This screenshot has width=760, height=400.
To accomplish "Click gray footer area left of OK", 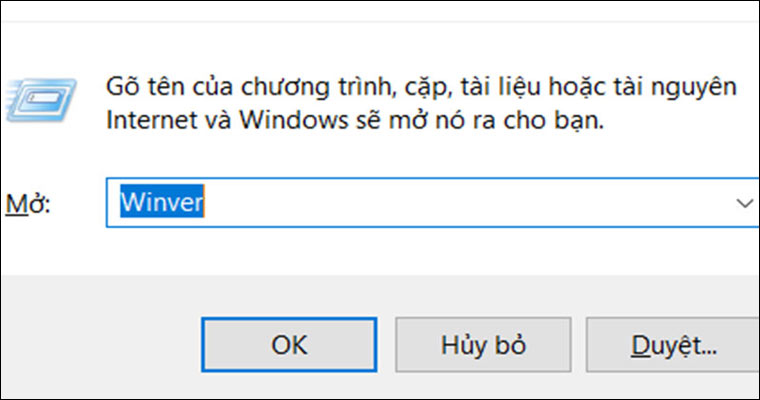I will click(100, 345).
